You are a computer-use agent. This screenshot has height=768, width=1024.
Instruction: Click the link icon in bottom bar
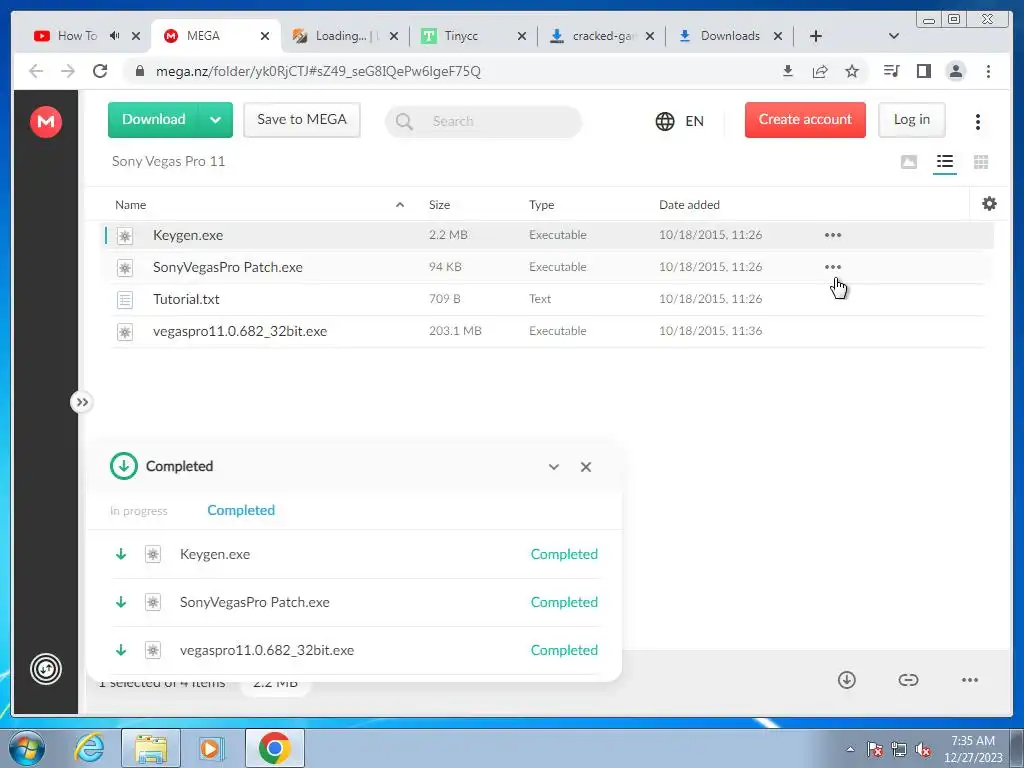click(908, 680)
